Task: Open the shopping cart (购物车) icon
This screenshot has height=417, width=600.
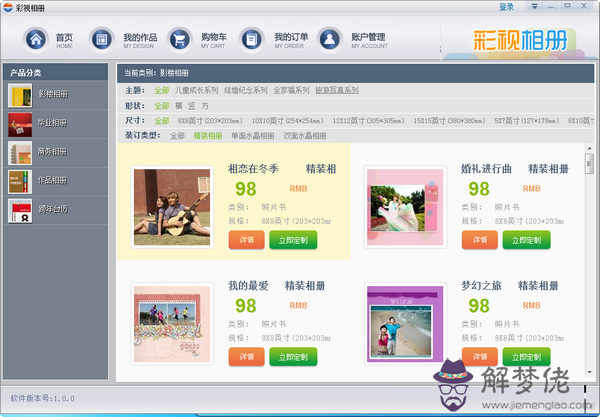Action: click(179, 39)
